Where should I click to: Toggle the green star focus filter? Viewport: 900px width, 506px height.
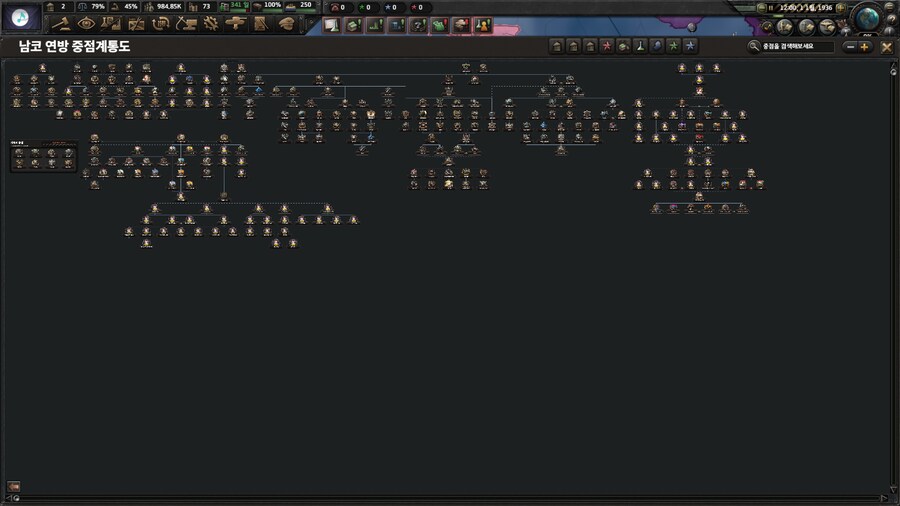pos(673,46)
